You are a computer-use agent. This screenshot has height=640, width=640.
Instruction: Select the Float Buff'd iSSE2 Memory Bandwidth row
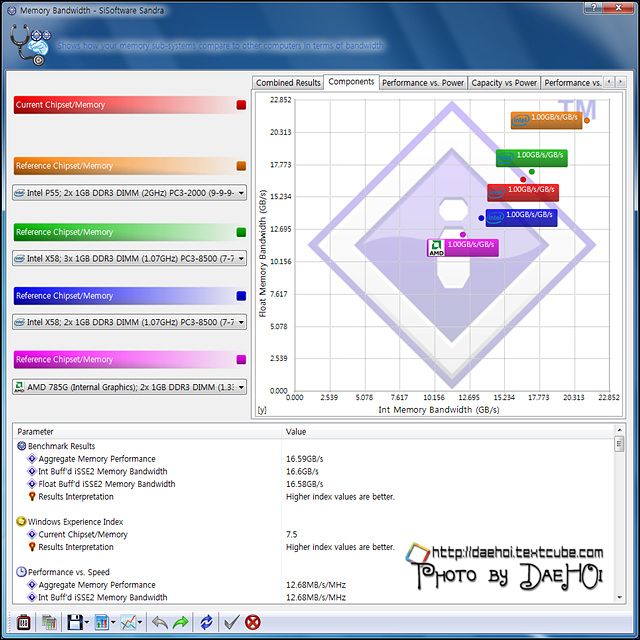coord(313,484)
